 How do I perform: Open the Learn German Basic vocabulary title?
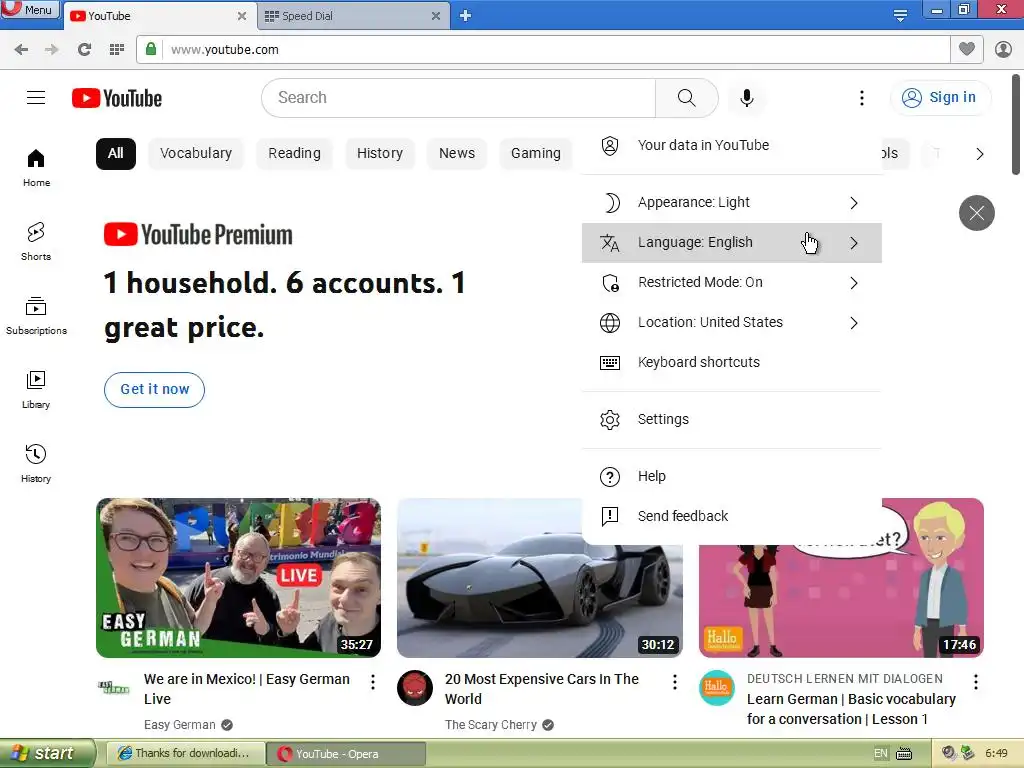[851, 709]
